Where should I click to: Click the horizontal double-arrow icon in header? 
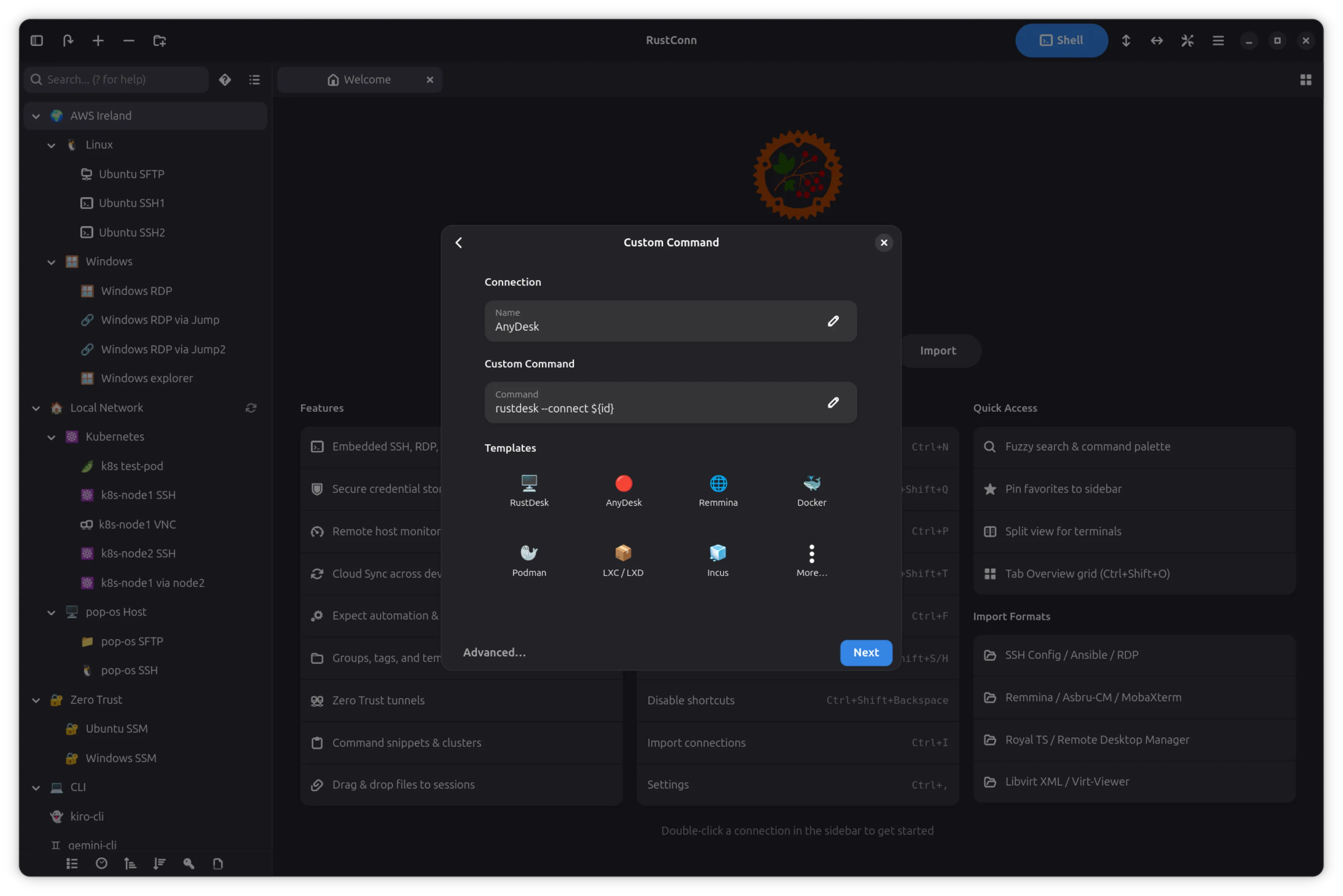(x=1156, y=41)
